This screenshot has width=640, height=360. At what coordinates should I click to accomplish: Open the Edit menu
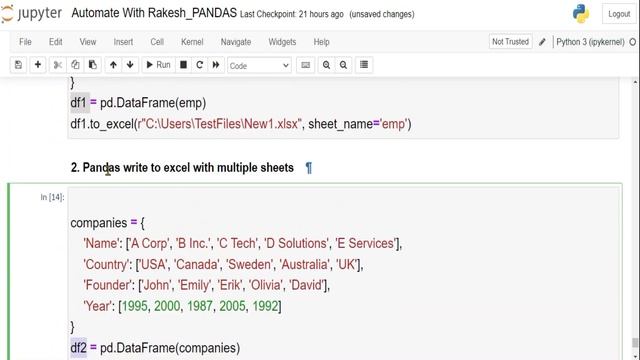(56, 42)
